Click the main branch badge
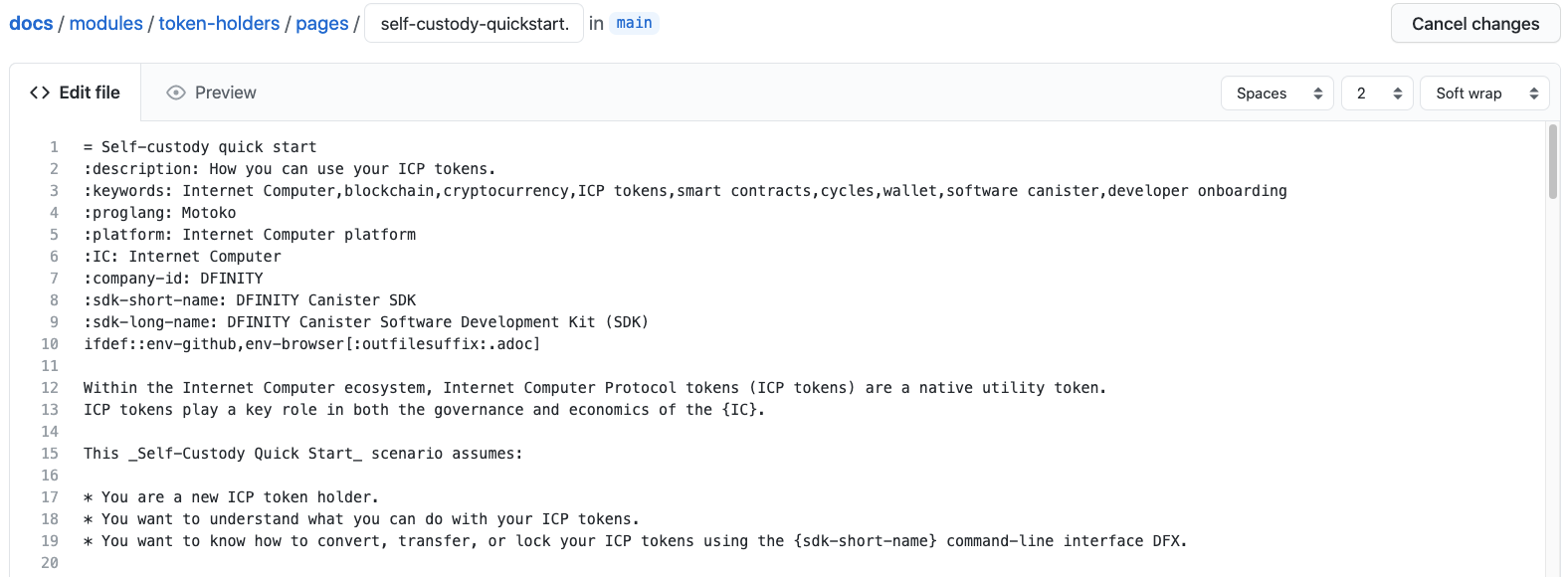This screenshot has height=577, width=1568. click(634, 22)
